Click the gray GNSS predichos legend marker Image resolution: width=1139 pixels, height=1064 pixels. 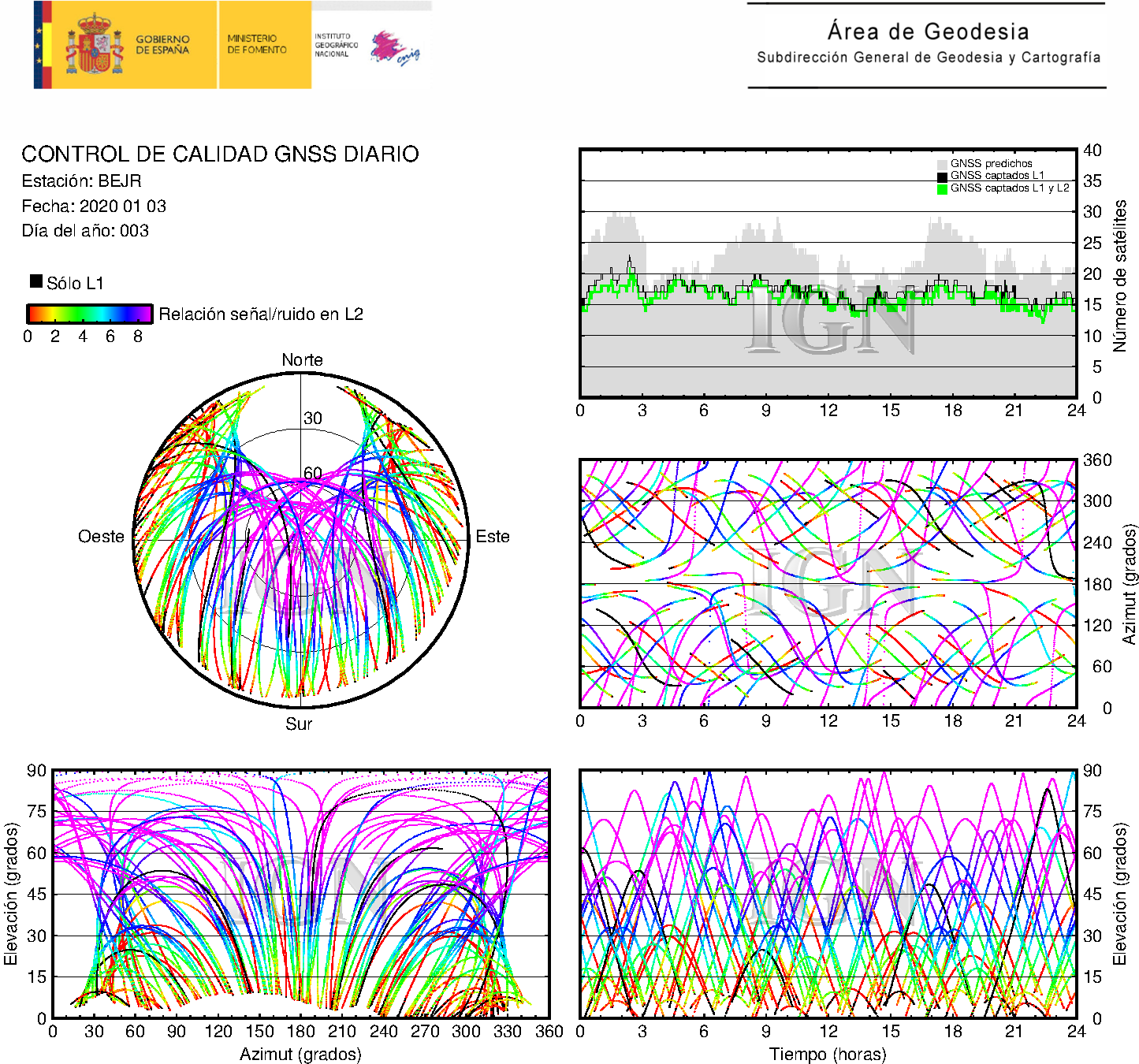pyautogui.click(x=942, y=164)
